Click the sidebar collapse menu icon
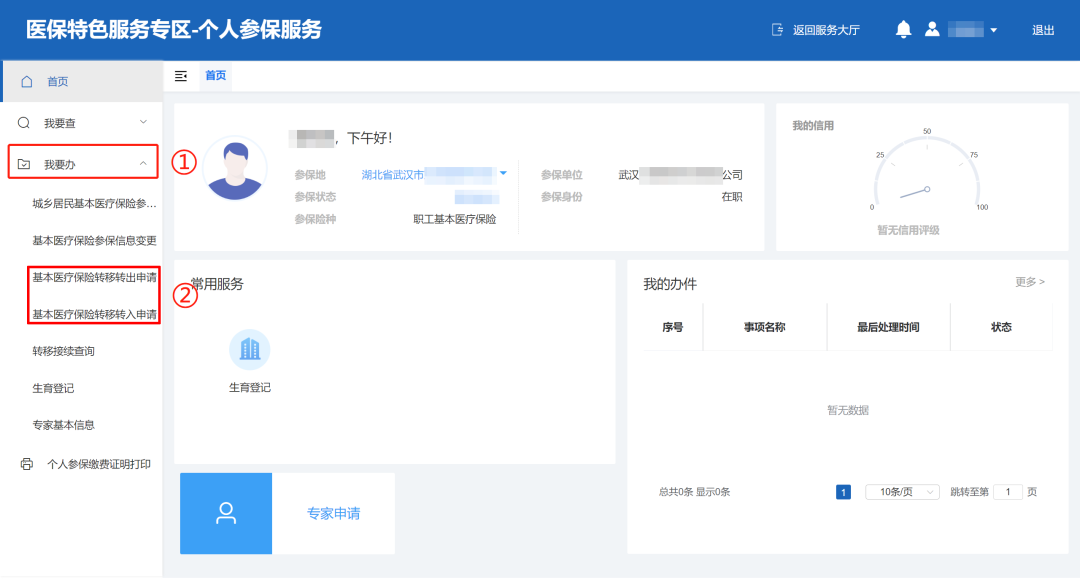This screenshot has height=580, width=1080. point(181,76)
